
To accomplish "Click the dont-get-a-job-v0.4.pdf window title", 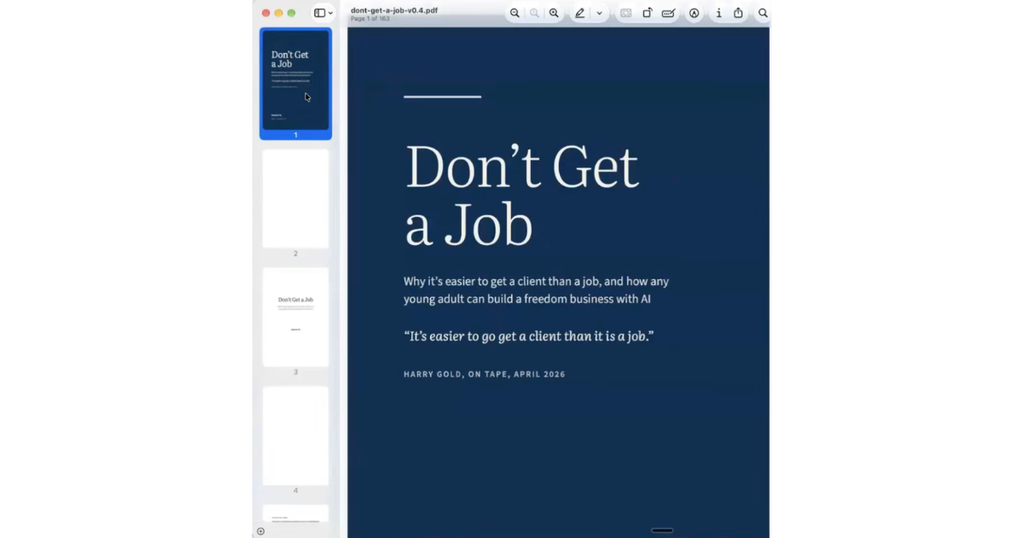I will pyautogui.click(x=394, y=10).
